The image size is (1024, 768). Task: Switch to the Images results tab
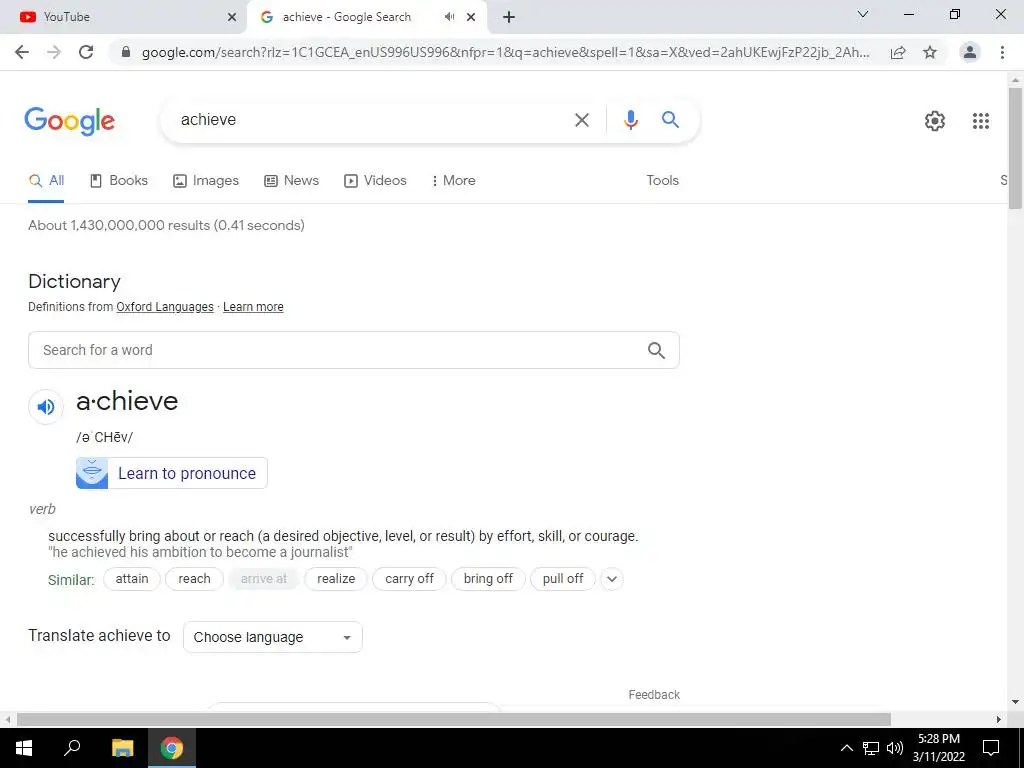tap(206, 181)
